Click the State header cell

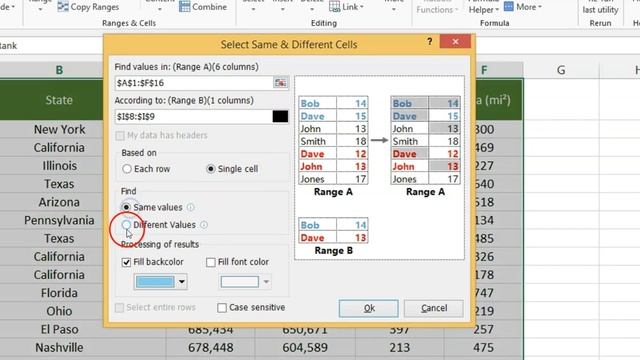tap(59, 100)
